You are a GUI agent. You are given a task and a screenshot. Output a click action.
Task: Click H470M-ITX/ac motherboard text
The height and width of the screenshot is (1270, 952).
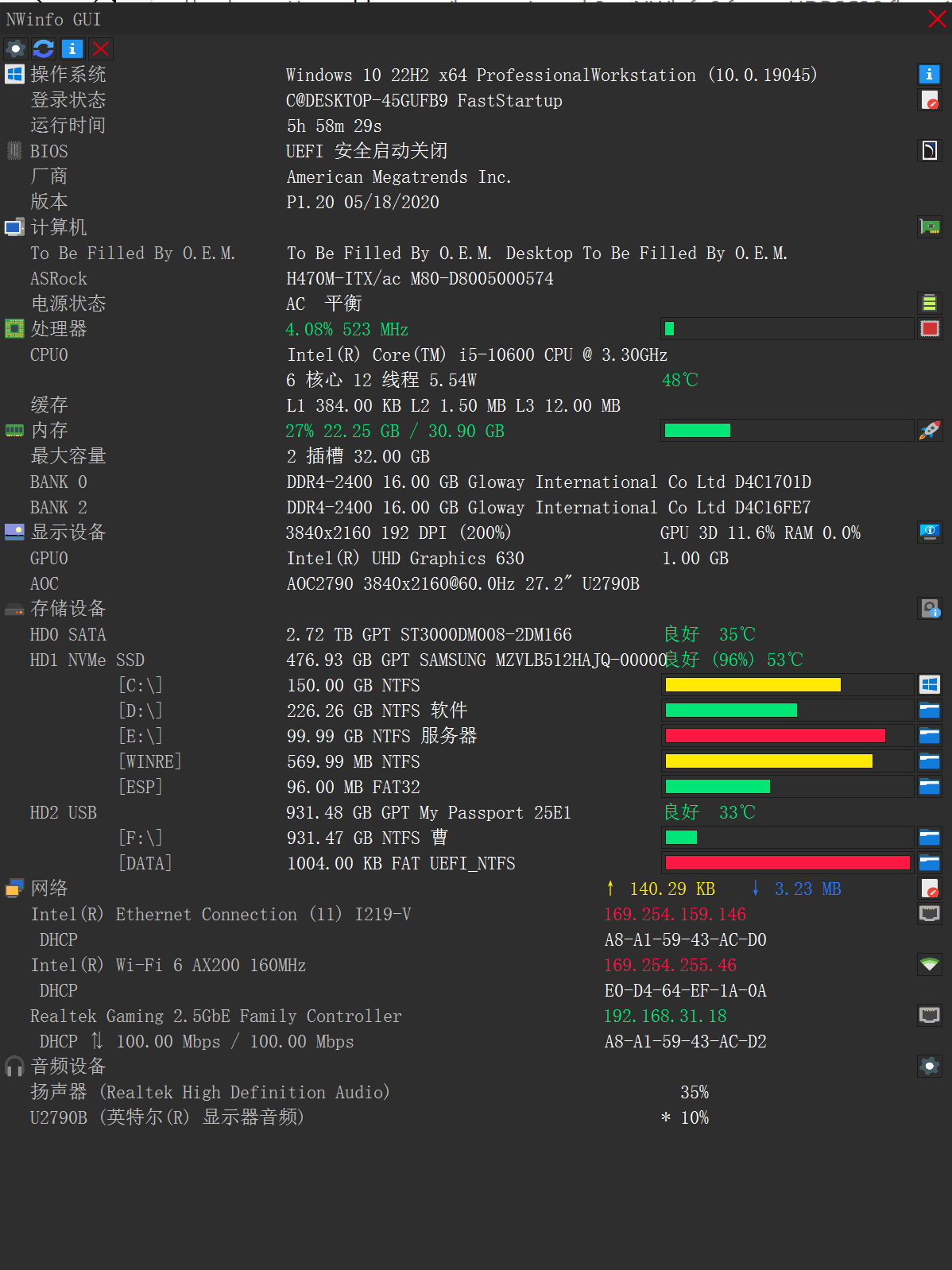click(x=420, y=278)
